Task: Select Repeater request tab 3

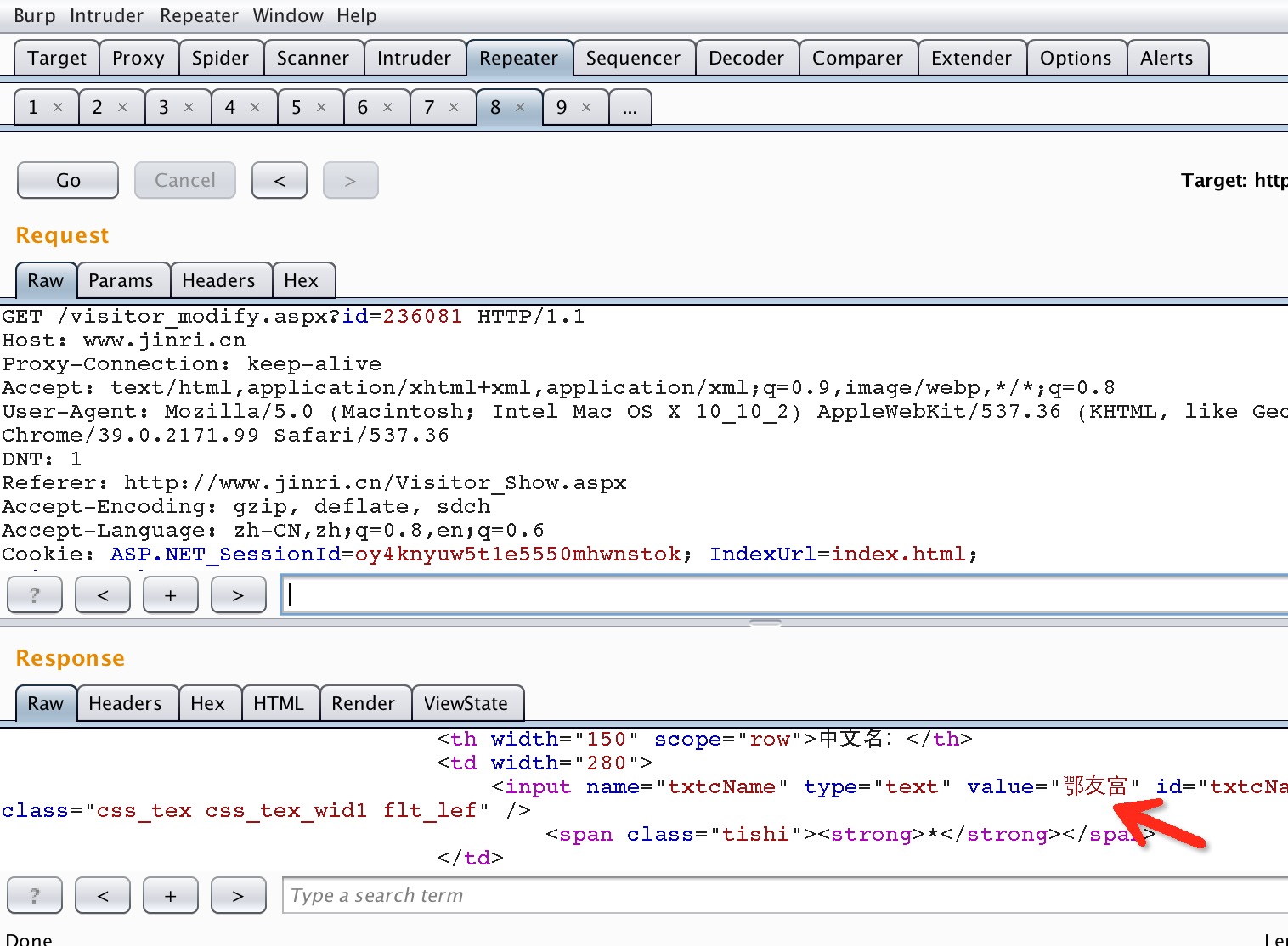Action: [x=164, y=107]
